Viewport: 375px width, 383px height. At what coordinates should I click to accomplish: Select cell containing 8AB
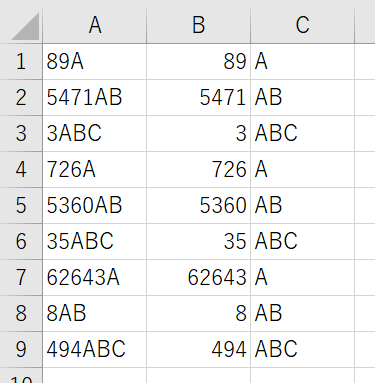point(95,313)
